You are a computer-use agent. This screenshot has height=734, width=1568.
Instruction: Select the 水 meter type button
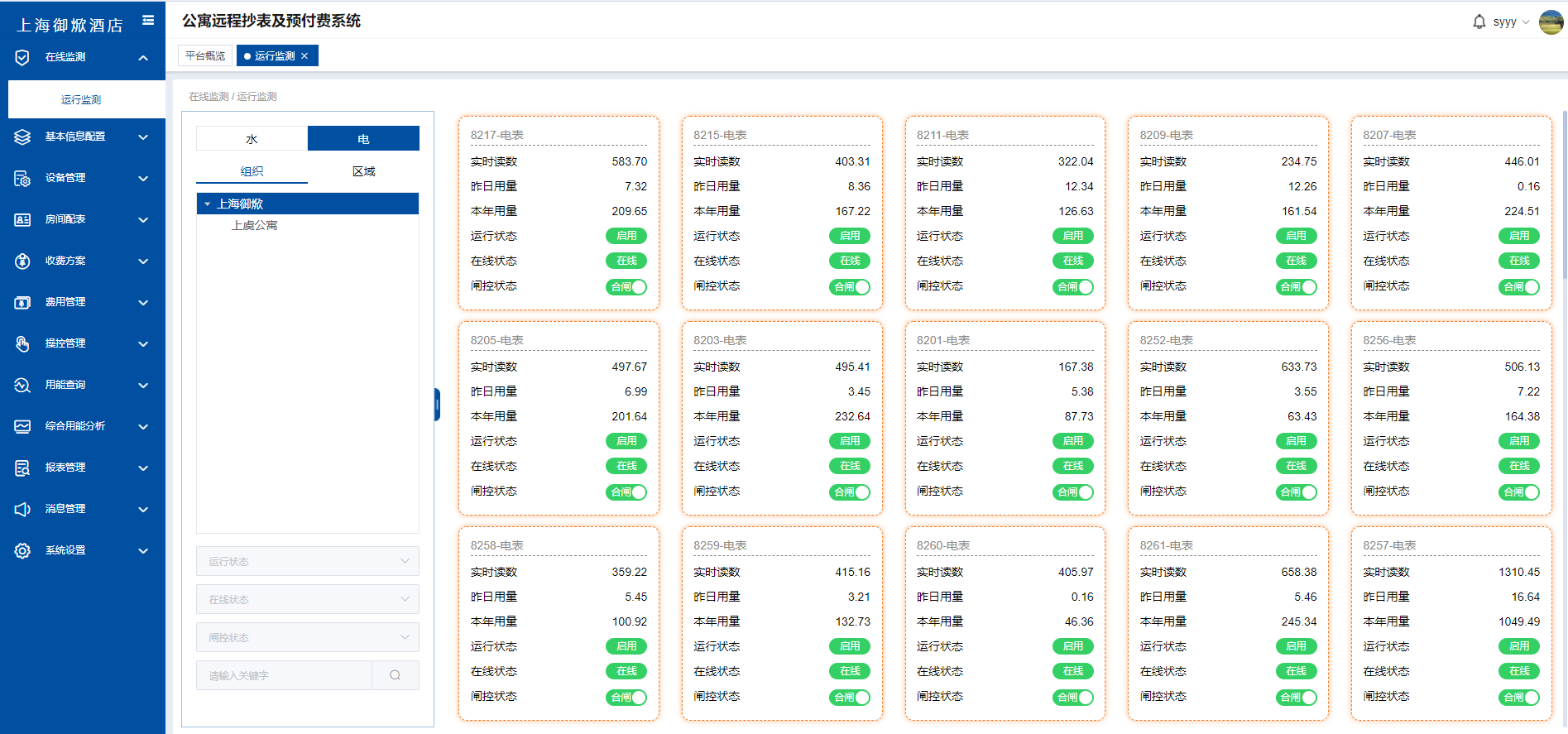click(x=252, y=139)
